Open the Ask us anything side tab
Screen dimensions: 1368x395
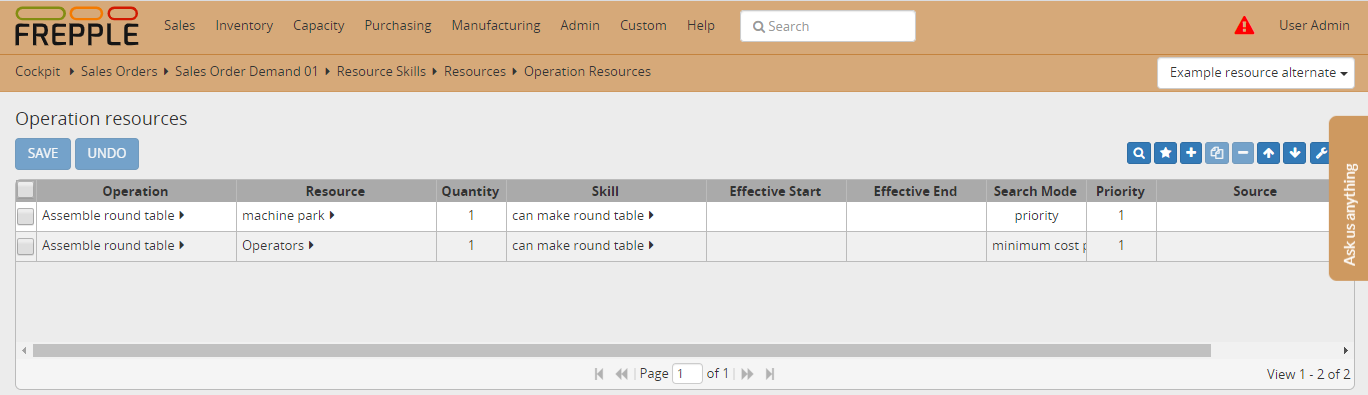tap(1349, 198)
